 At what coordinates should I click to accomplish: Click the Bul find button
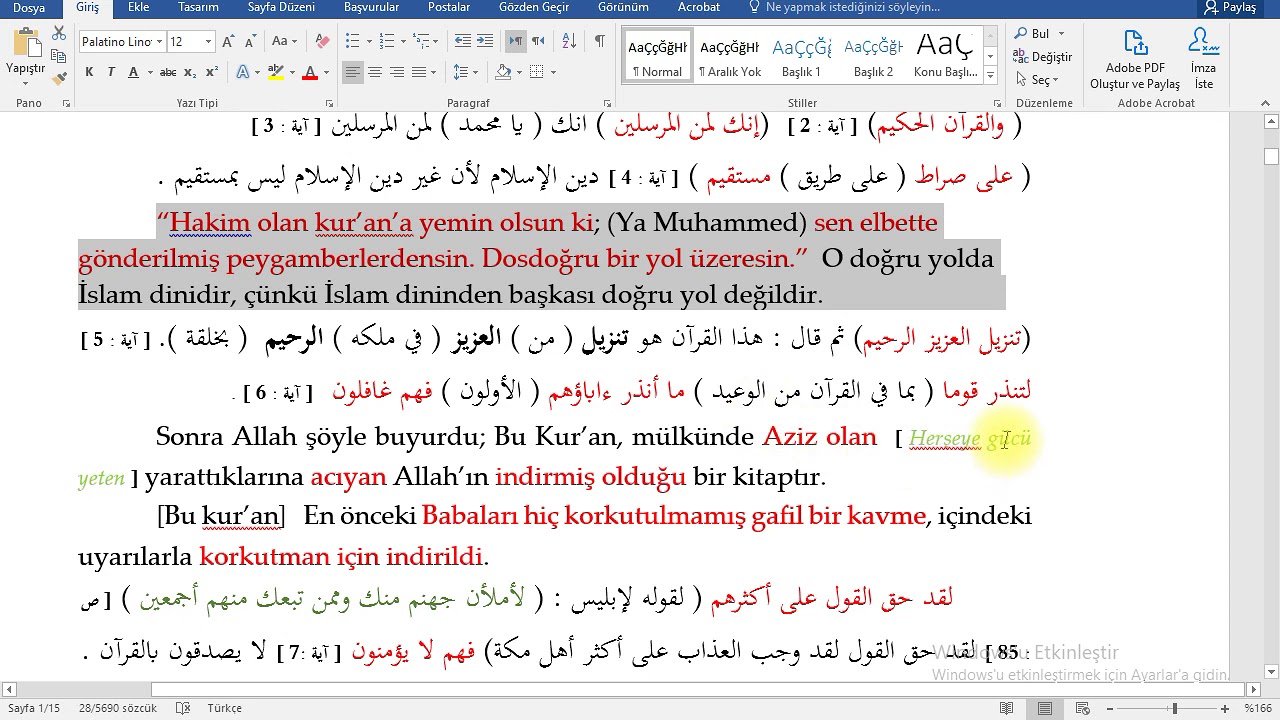tap(1032, 33)
